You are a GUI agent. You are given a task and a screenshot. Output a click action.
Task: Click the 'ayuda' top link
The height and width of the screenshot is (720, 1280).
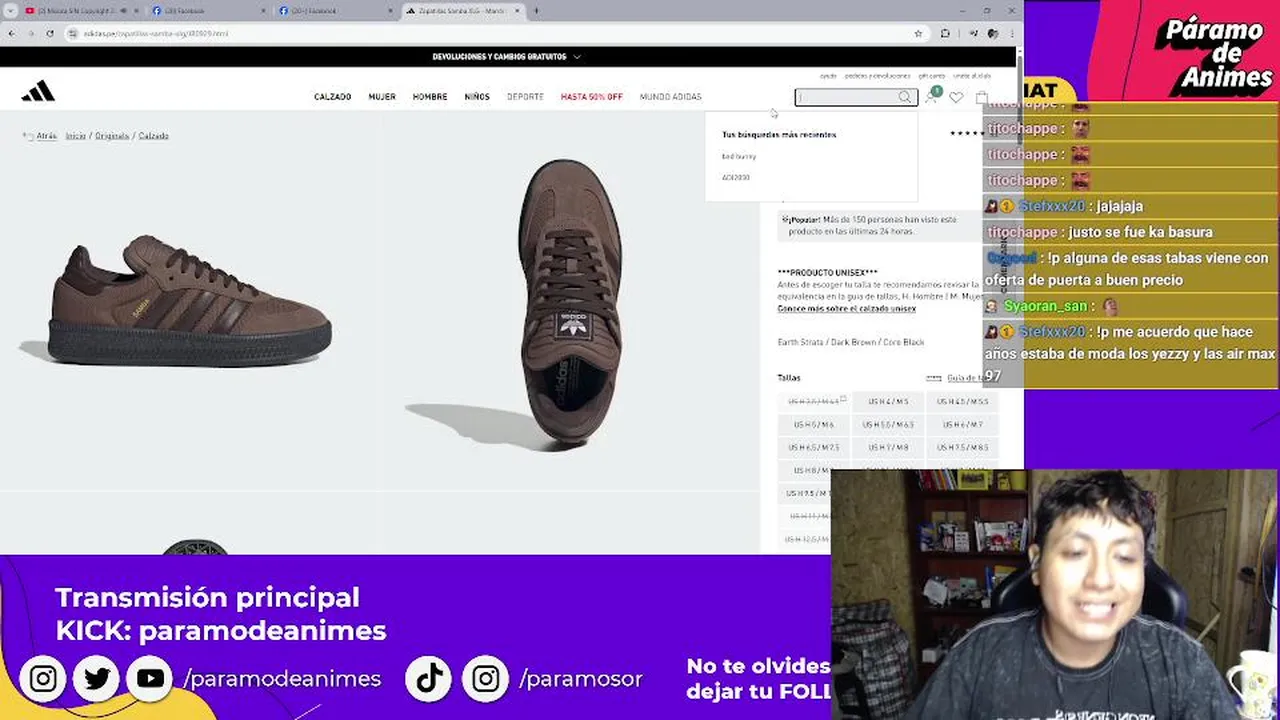pyautogui.click(x=828, y=76)
